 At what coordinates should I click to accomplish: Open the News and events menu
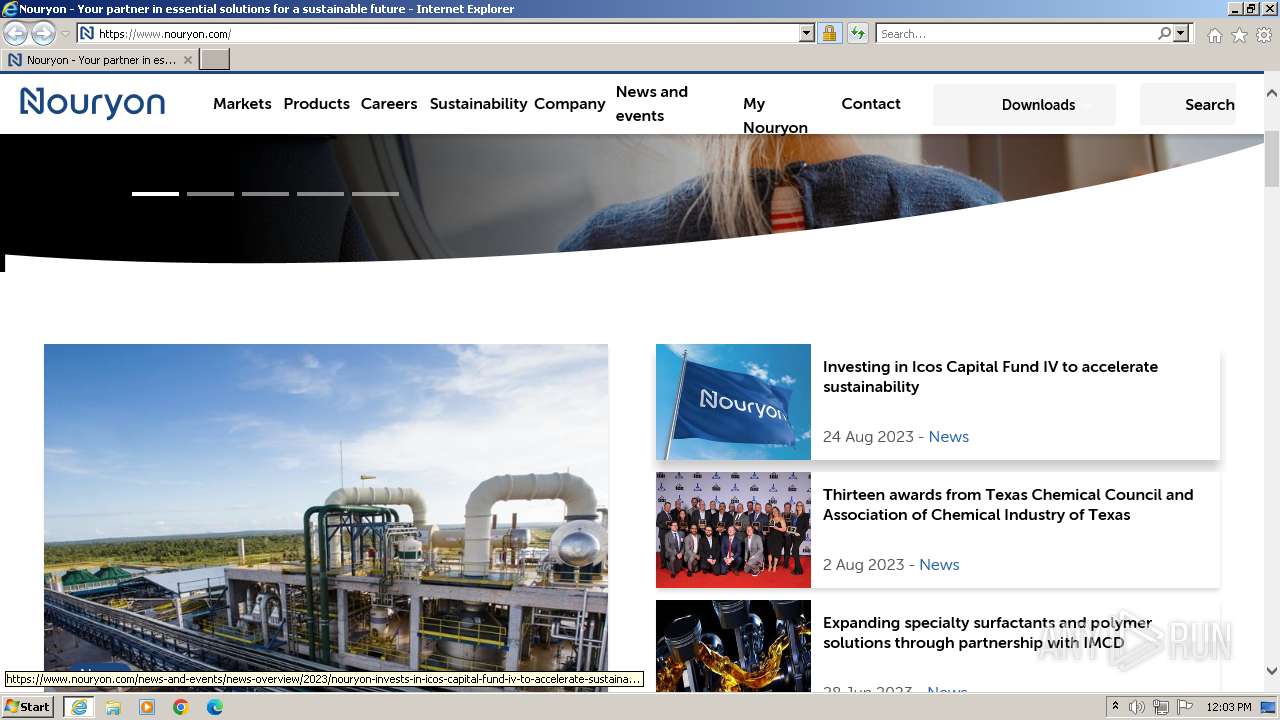coord(652,104)
